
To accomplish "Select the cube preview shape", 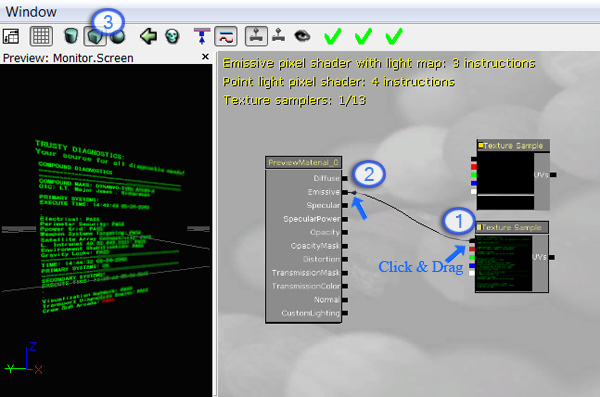I will 95,37.
